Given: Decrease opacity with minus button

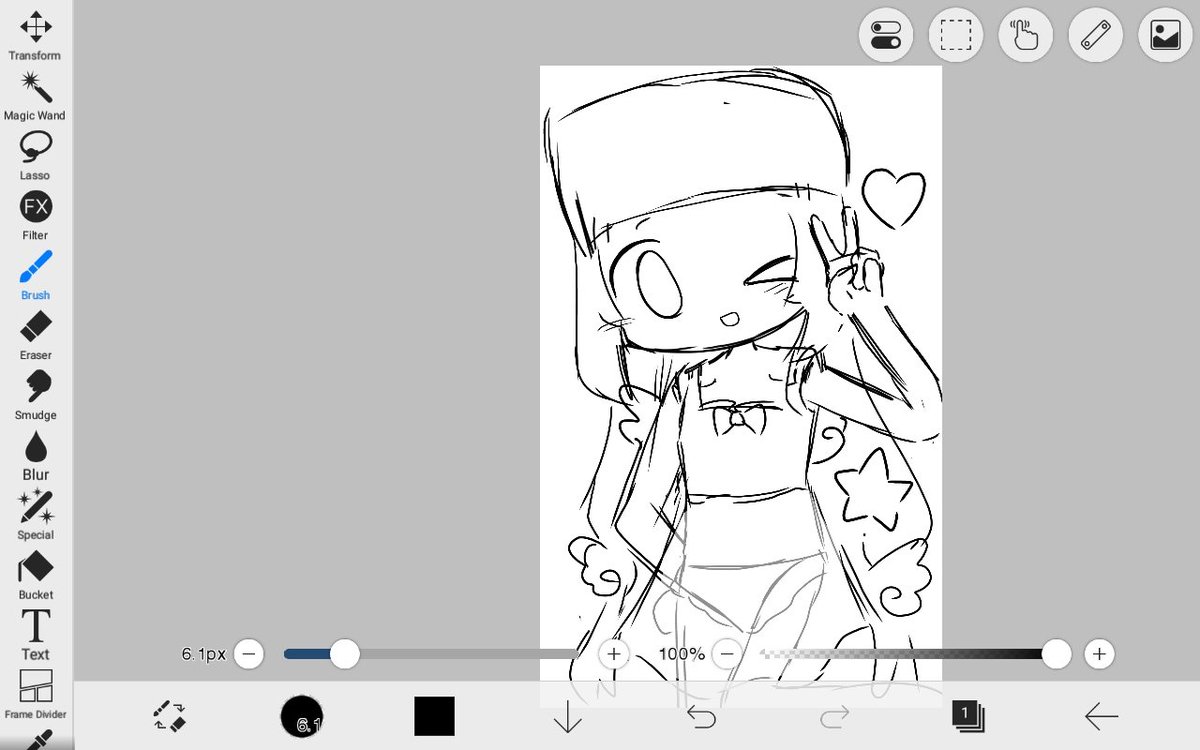Looking at the screenshot, I should click(x=727, y=654).
